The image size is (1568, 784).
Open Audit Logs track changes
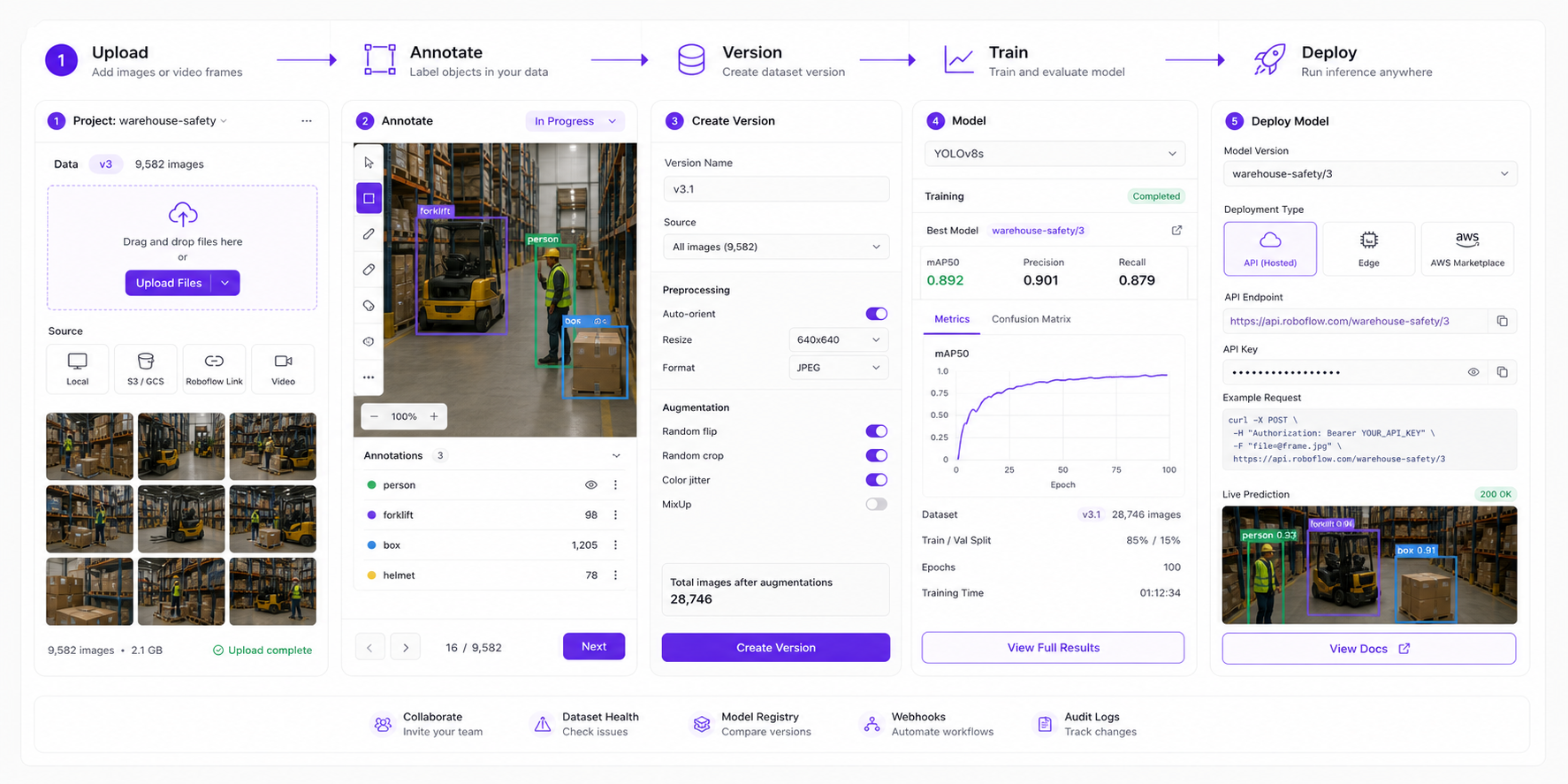[x=1086, y=724]
